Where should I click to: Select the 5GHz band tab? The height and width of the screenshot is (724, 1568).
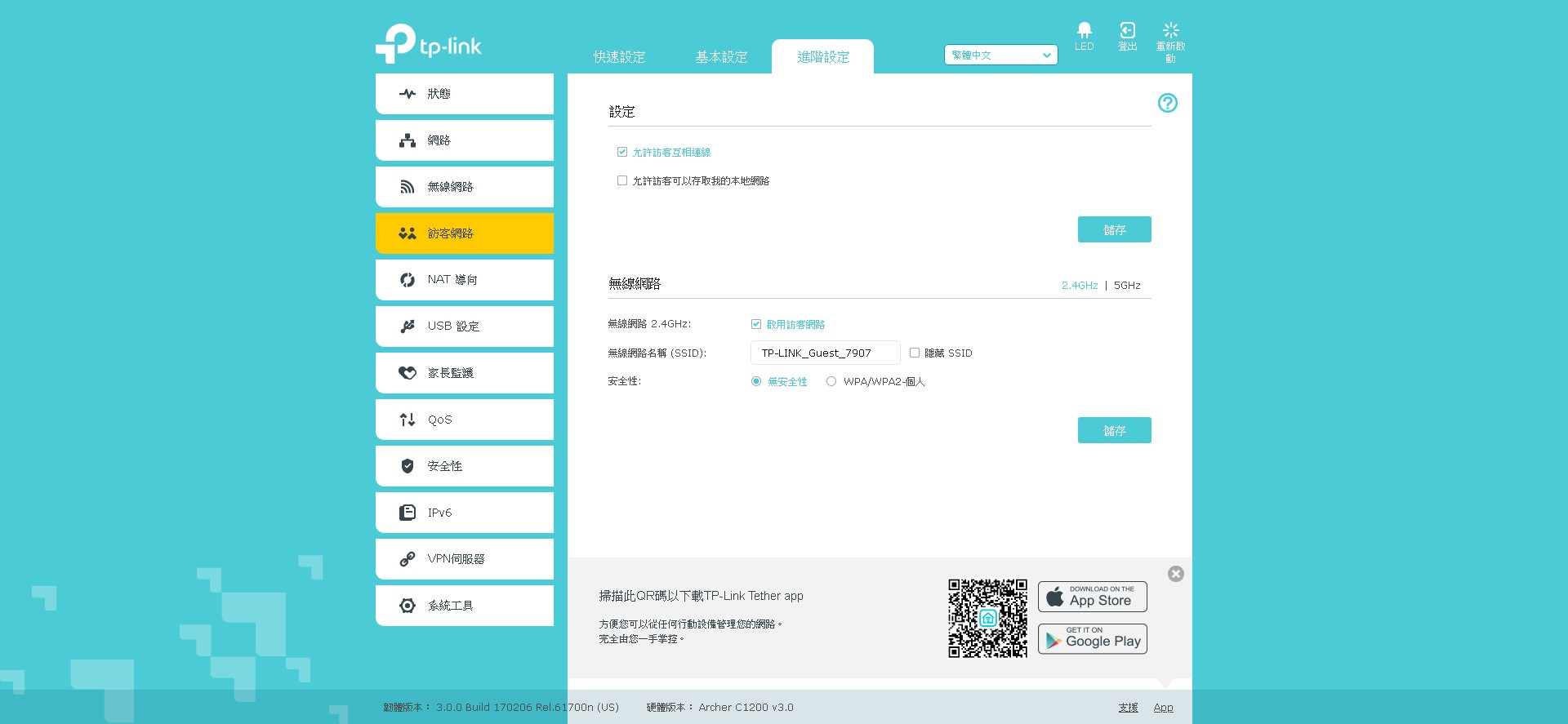1127,285
